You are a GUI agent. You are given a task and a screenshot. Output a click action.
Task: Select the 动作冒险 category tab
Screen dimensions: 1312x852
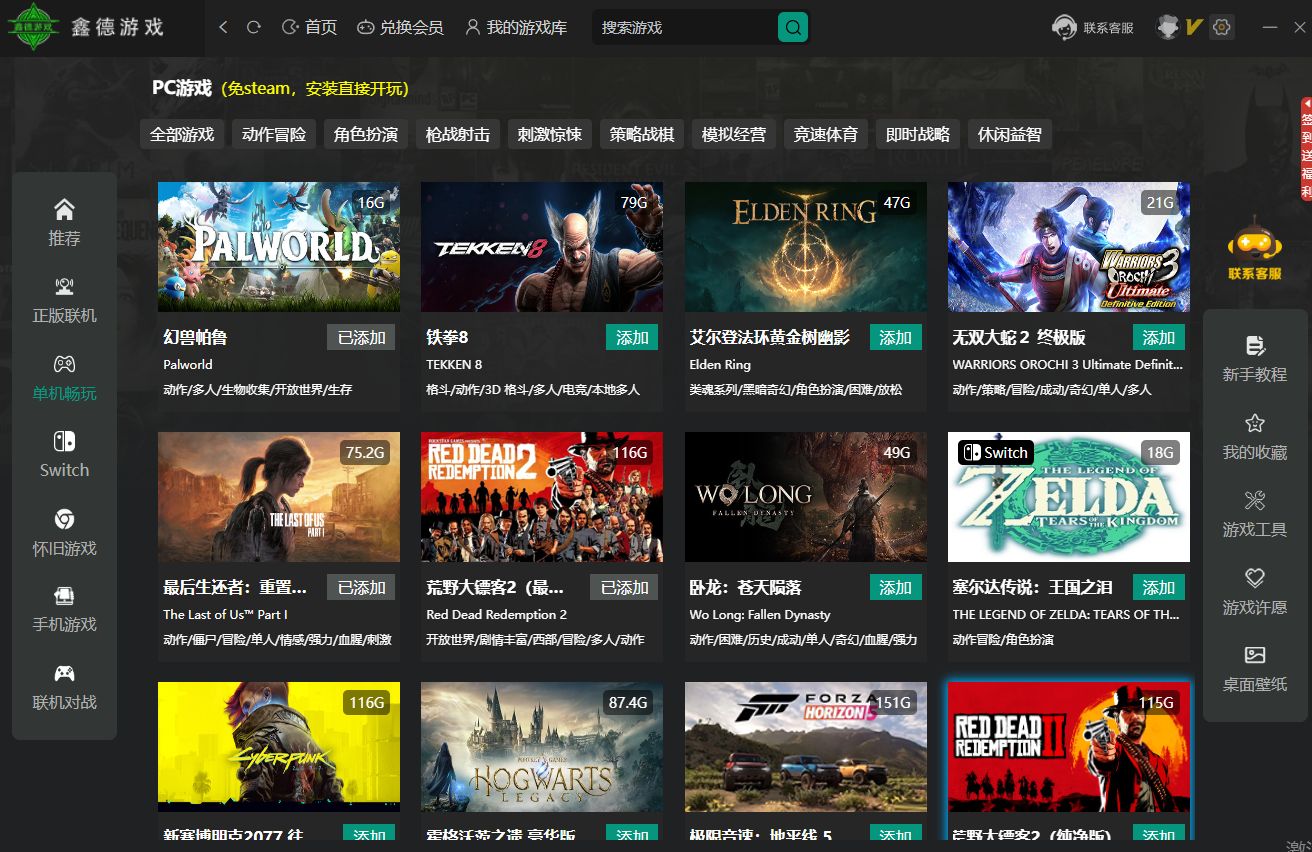point(274,134)
